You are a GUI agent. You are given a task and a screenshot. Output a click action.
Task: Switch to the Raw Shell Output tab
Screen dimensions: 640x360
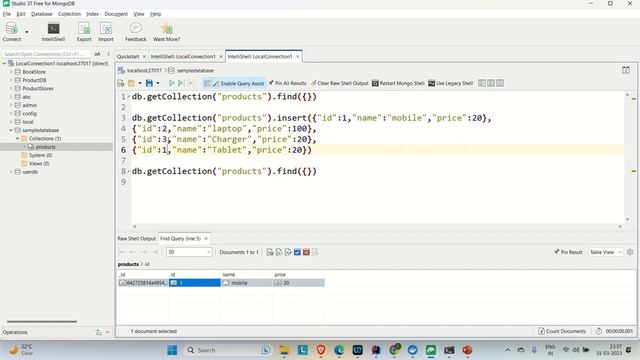137,239
